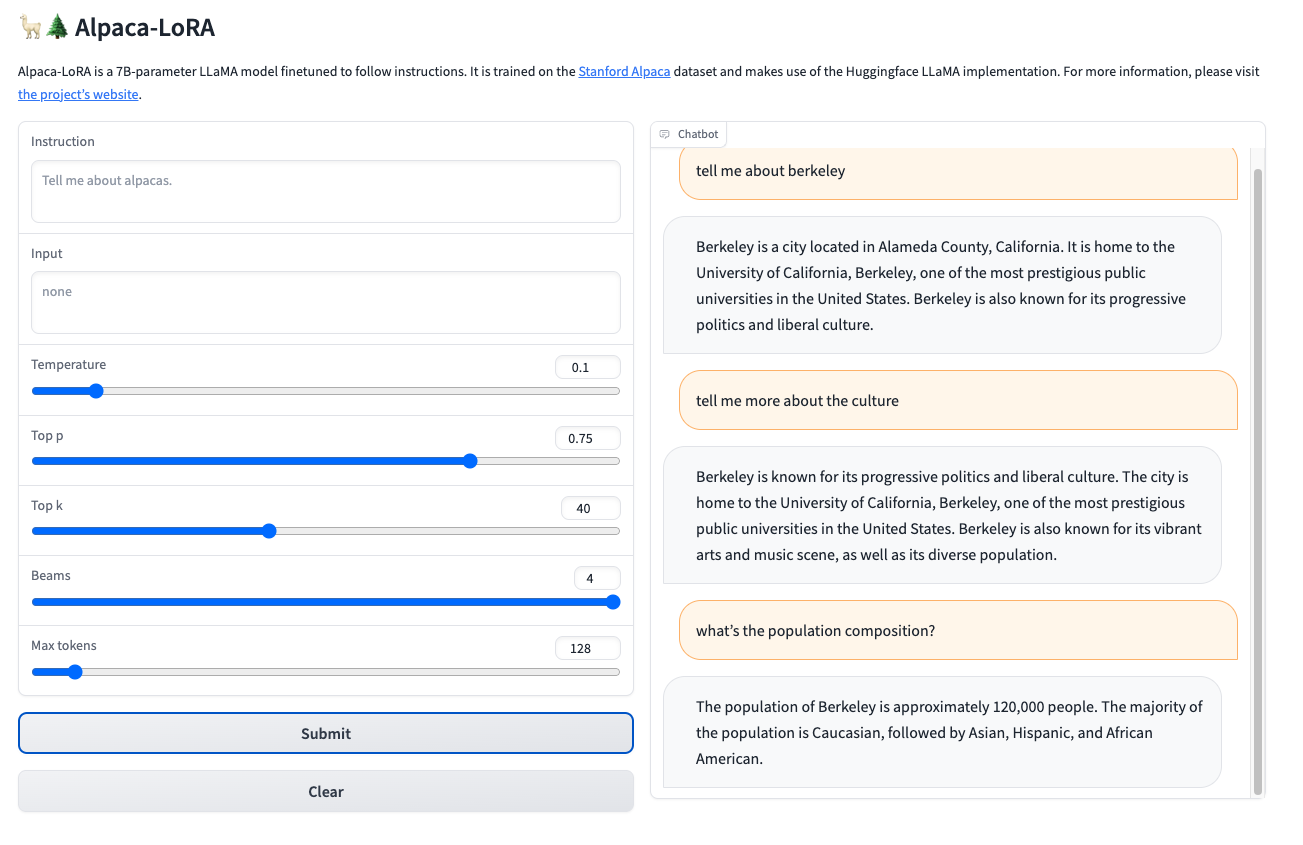1303x845 pixels.
Task: Click the Top p slider handle
Action: click(470, 461)
